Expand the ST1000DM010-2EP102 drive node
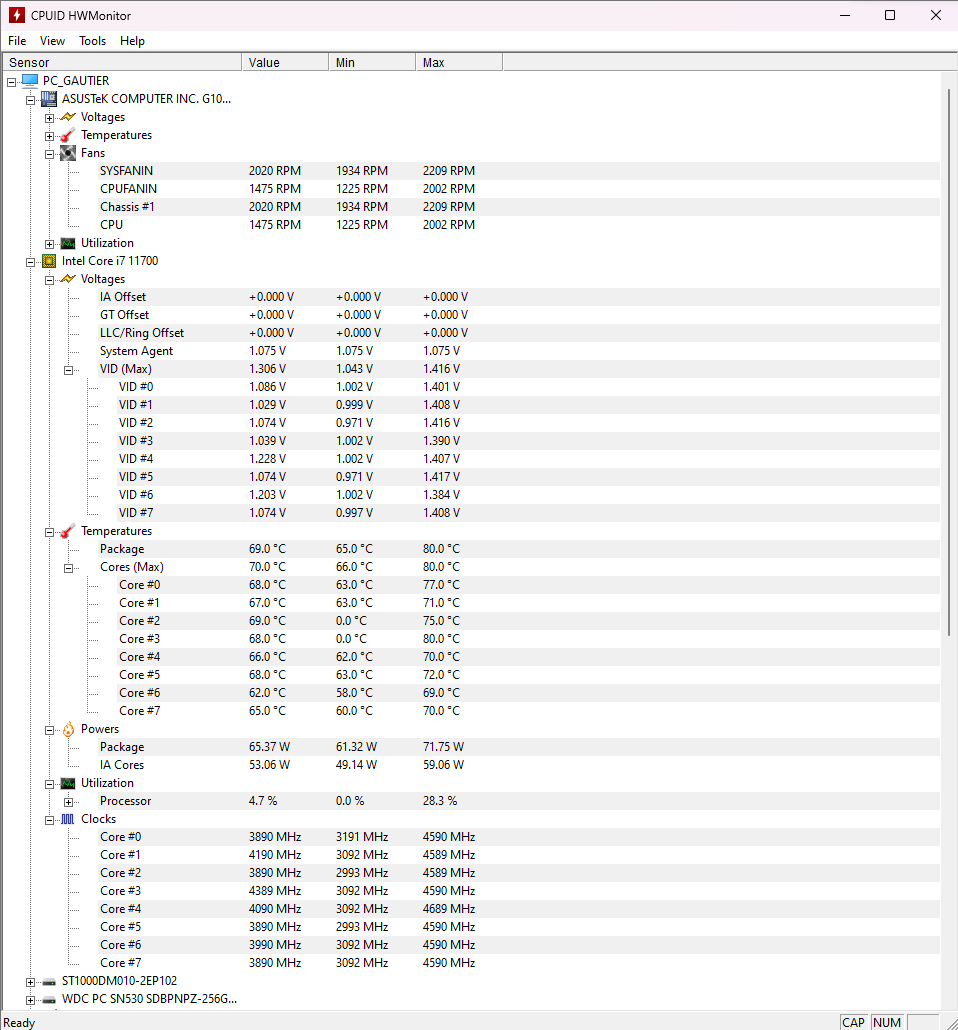This screenshot has height=1030, width=958. 30,982
